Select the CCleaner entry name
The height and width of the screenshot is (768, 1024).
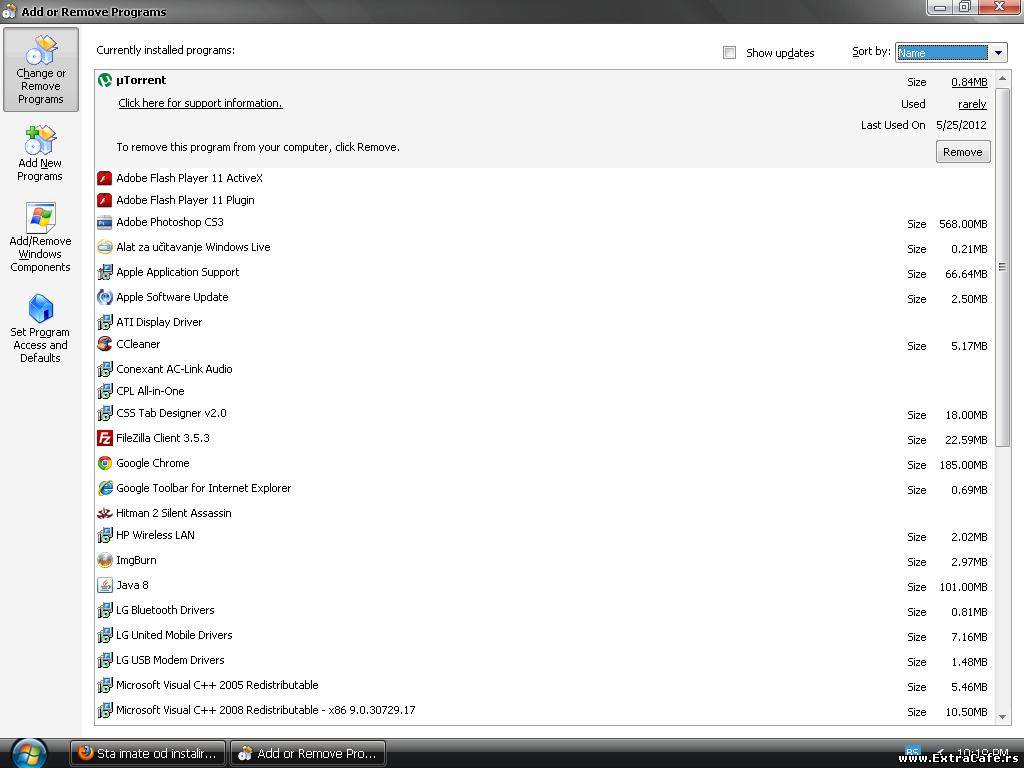point(138,344)
